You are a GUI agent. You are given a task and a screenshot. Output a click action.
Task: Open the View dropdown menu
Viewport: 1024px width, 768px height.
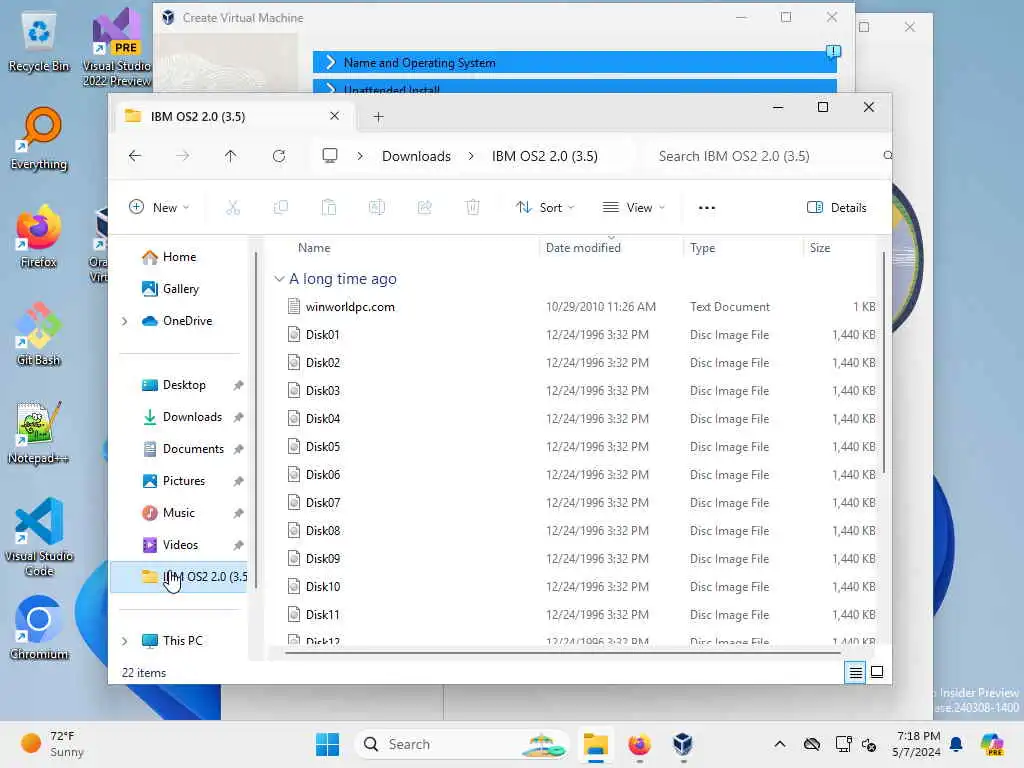click(633, 208)
